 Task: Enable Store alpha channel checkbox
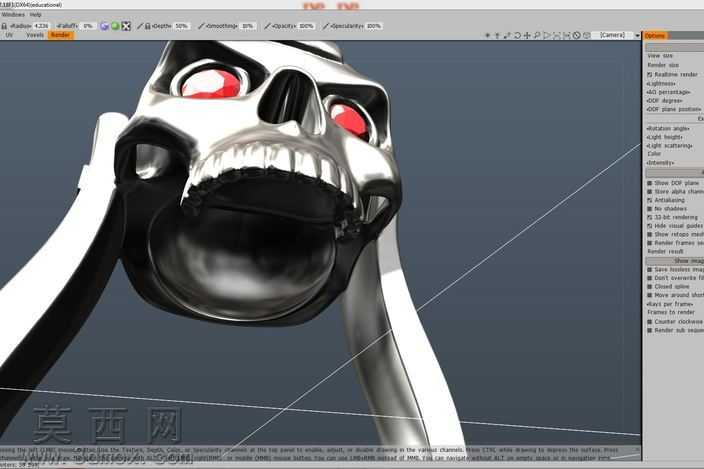(x=649, y=192)
